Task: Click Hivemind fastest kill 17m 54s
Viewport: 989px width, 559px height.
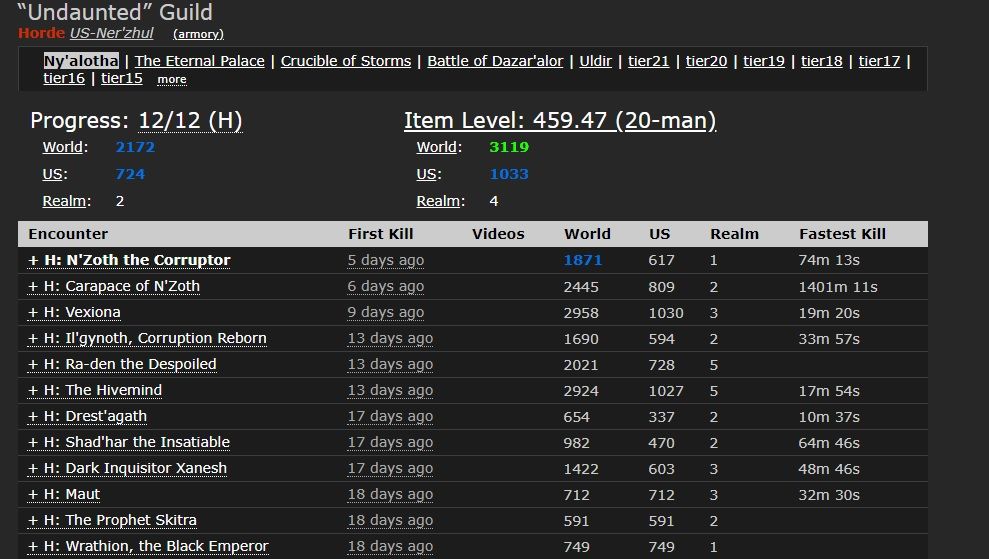Action: [829, 391]
